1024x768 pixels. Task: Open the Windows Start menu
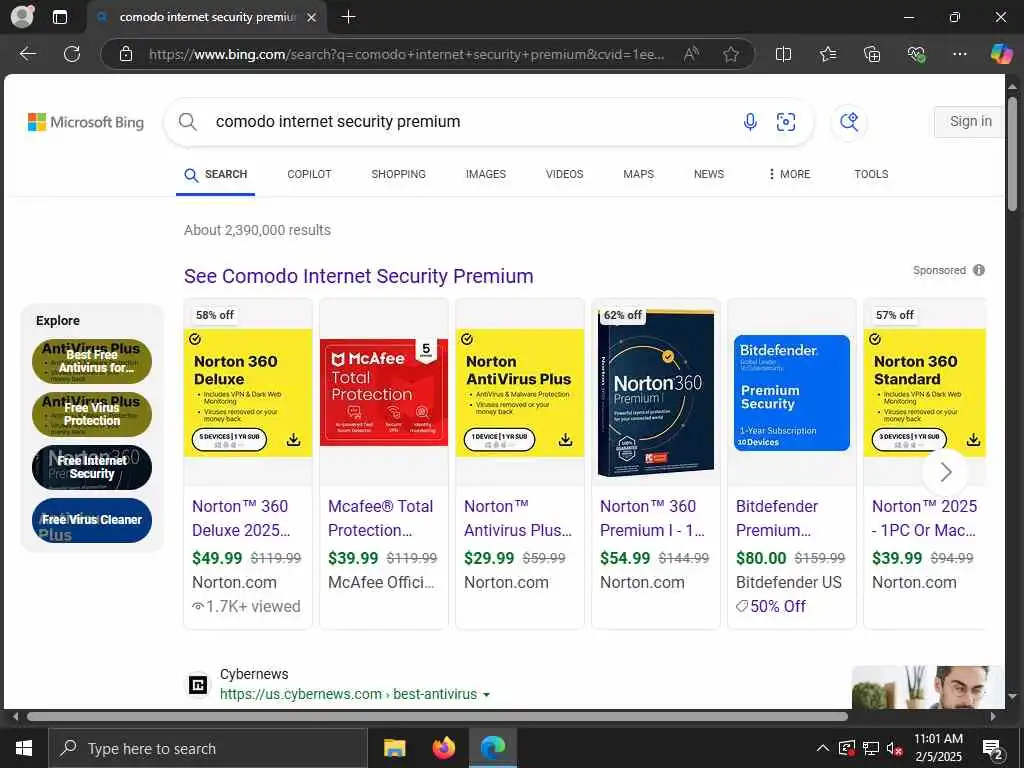click(x=24, y=748)
